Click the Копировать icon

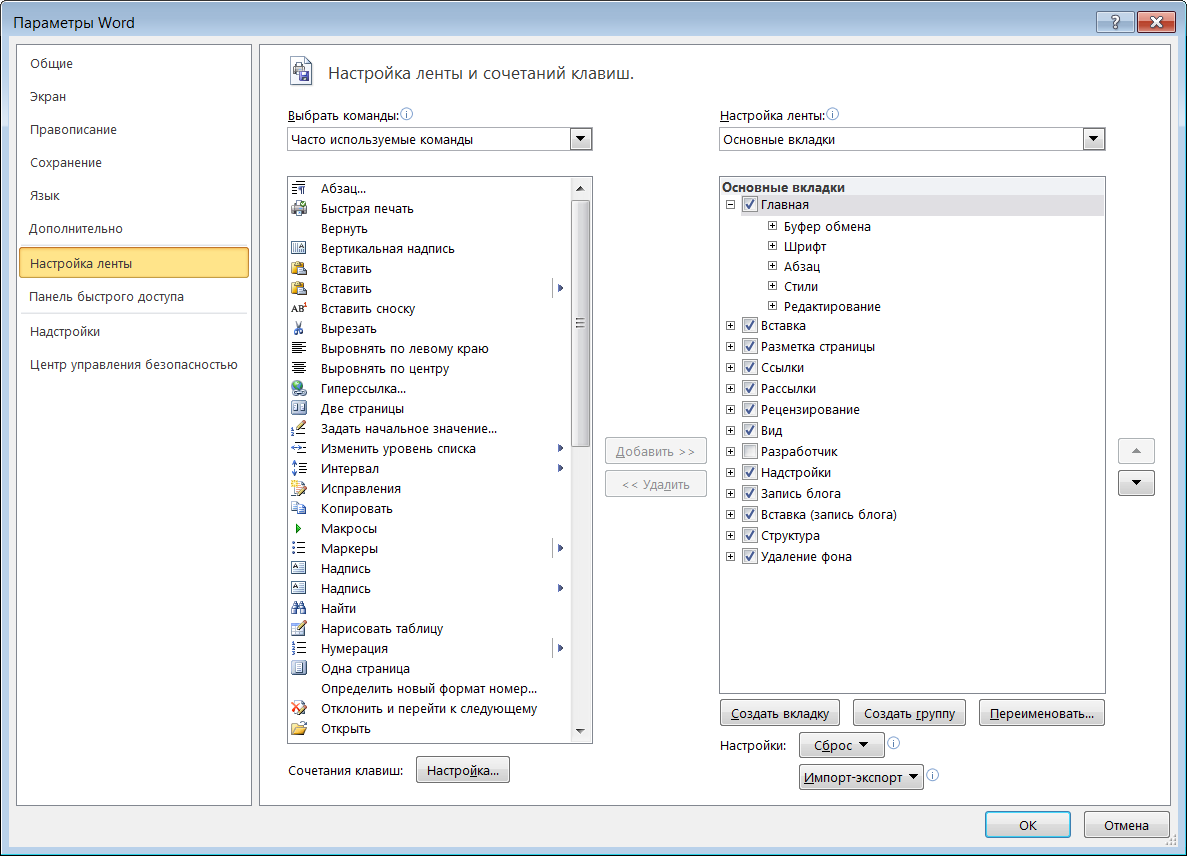[x=299, y=509]
